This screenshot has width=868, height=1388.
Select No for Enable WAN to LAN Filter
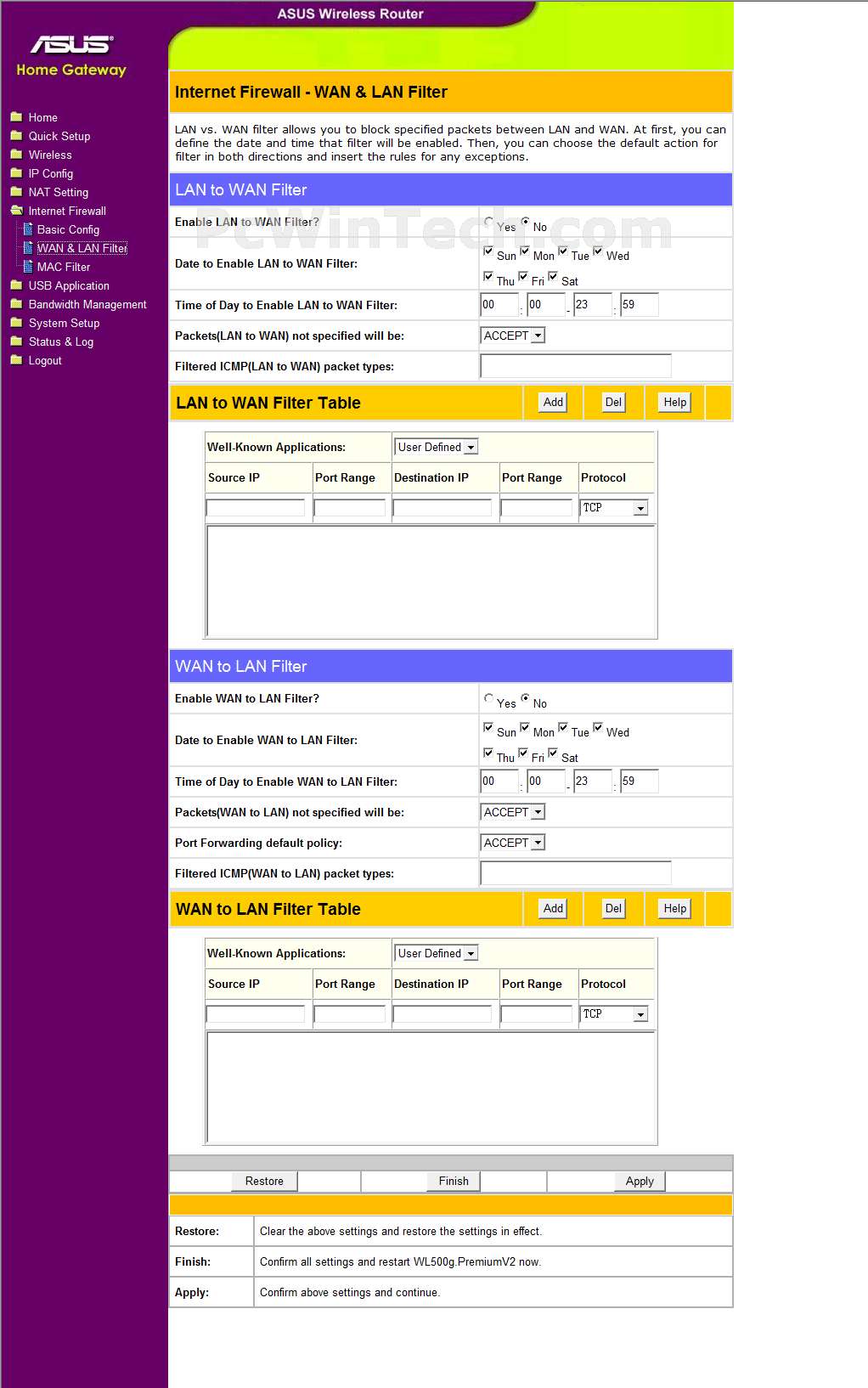[525, 698]
